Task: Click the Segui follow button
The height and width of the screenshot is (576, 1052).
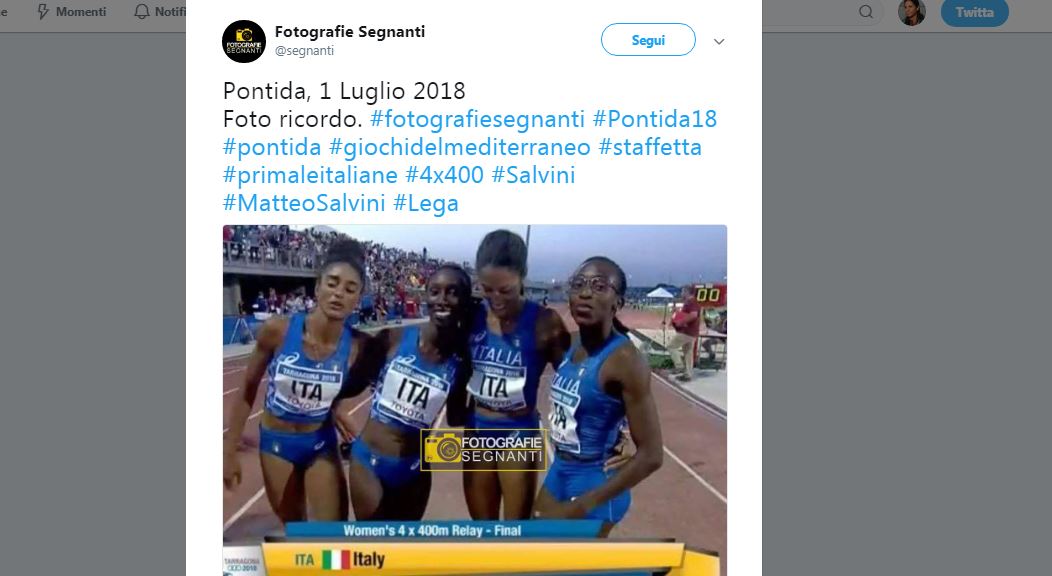Action: (648, 40)
